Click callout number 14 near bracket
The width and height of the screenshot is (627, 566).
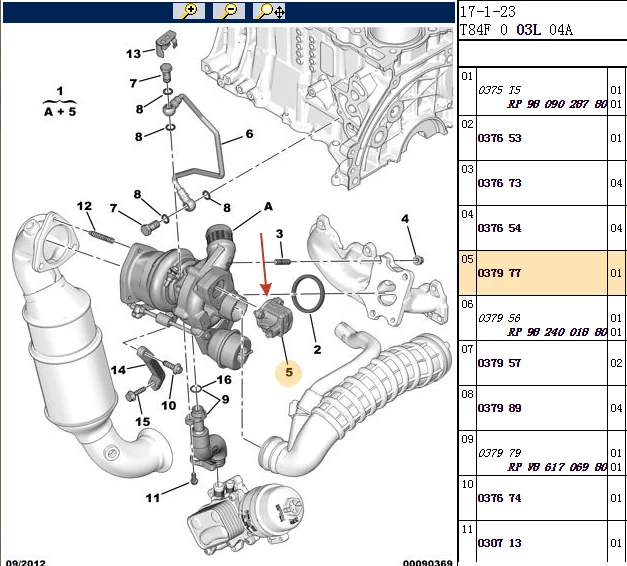pyautogui.click(x=118, y=370)
